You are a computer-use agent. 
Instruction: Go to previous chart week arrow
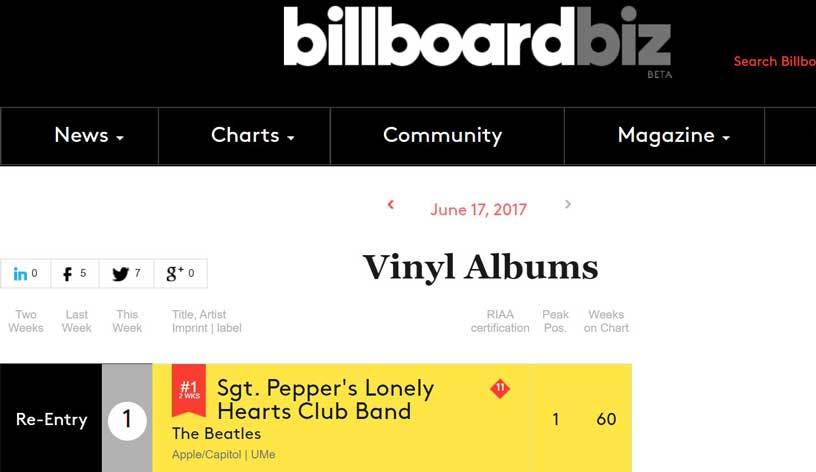(x=391, y=205)
